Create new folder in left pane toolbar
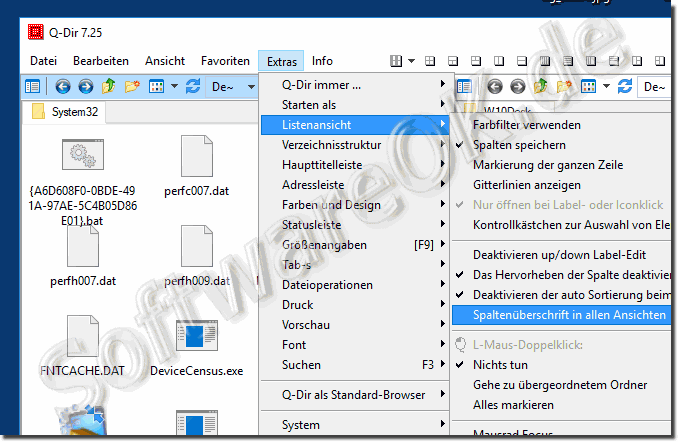This screenshot has width=678, height=442. (x=132, y=86)
